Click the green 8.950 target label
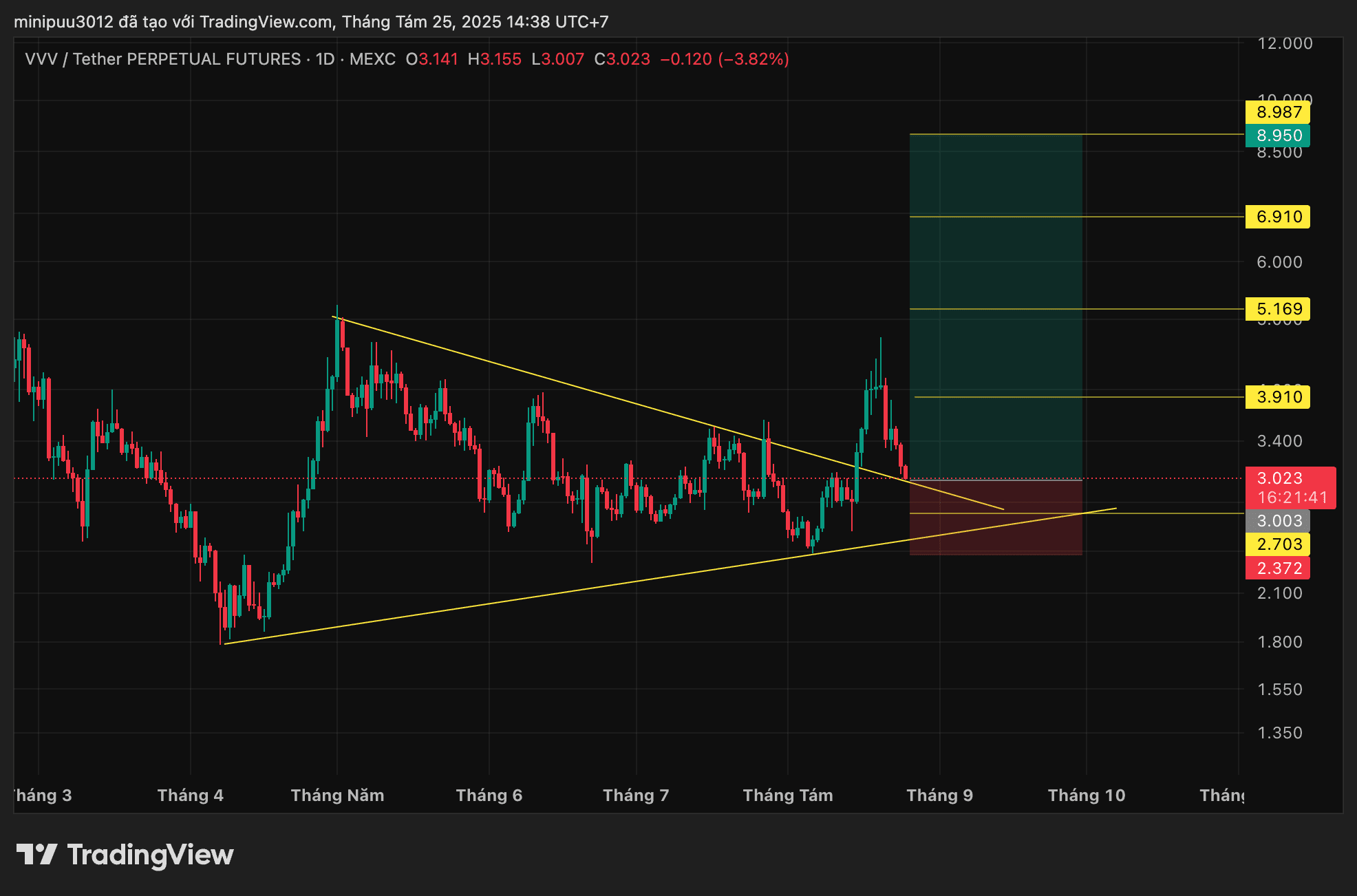Image resolution: width=1357 pixels, height=896 pixels. (1278, 136)
